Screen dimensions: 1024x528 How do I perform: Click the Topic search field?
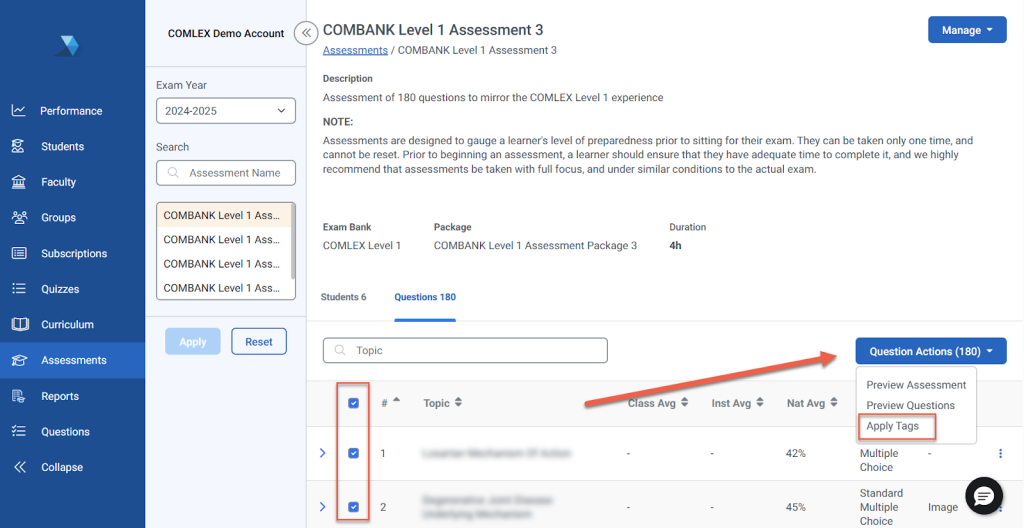465,351
